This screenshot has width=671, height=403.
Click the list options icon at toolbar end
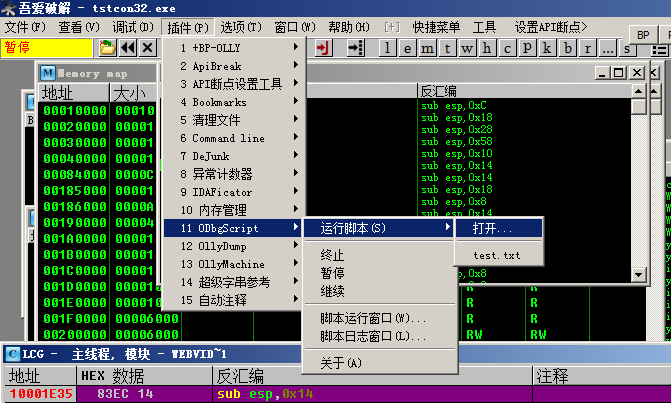point(659,48)
